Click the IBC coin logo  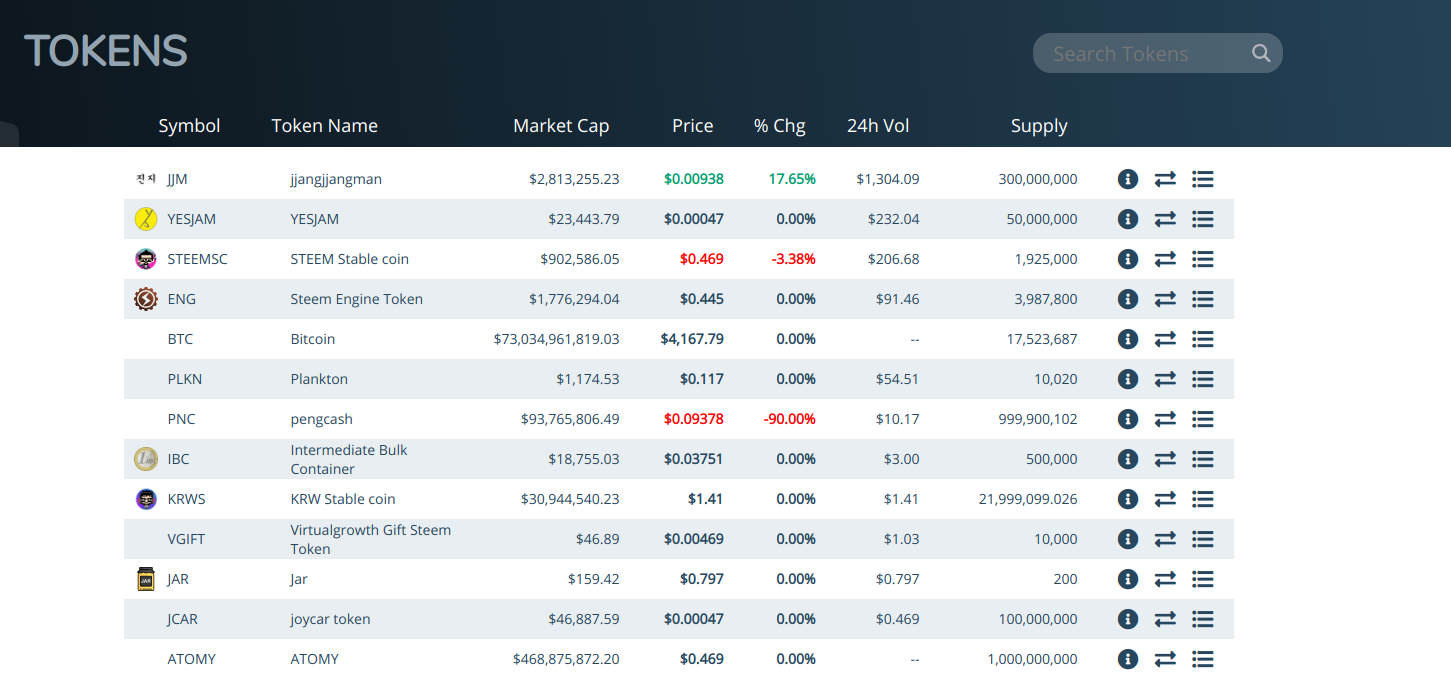(x=146, y=459)
